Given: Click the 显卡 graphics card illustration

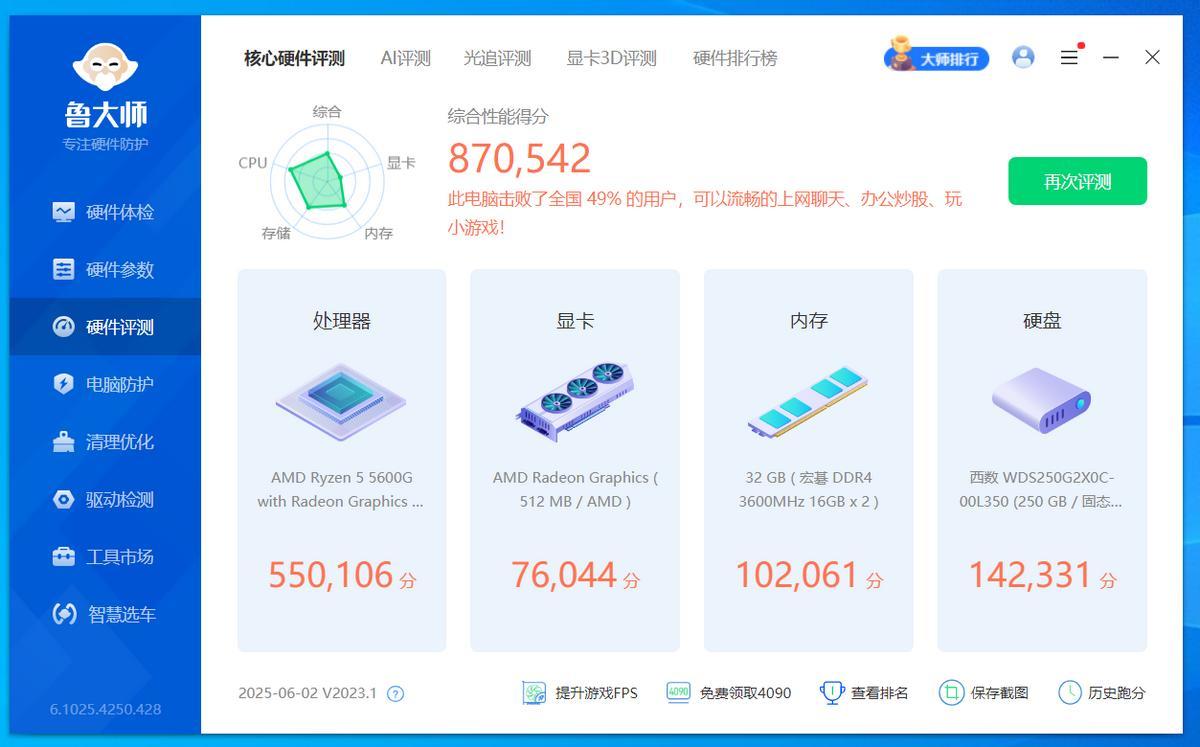Looking at the screenshot, I should [x=575, y=402].
